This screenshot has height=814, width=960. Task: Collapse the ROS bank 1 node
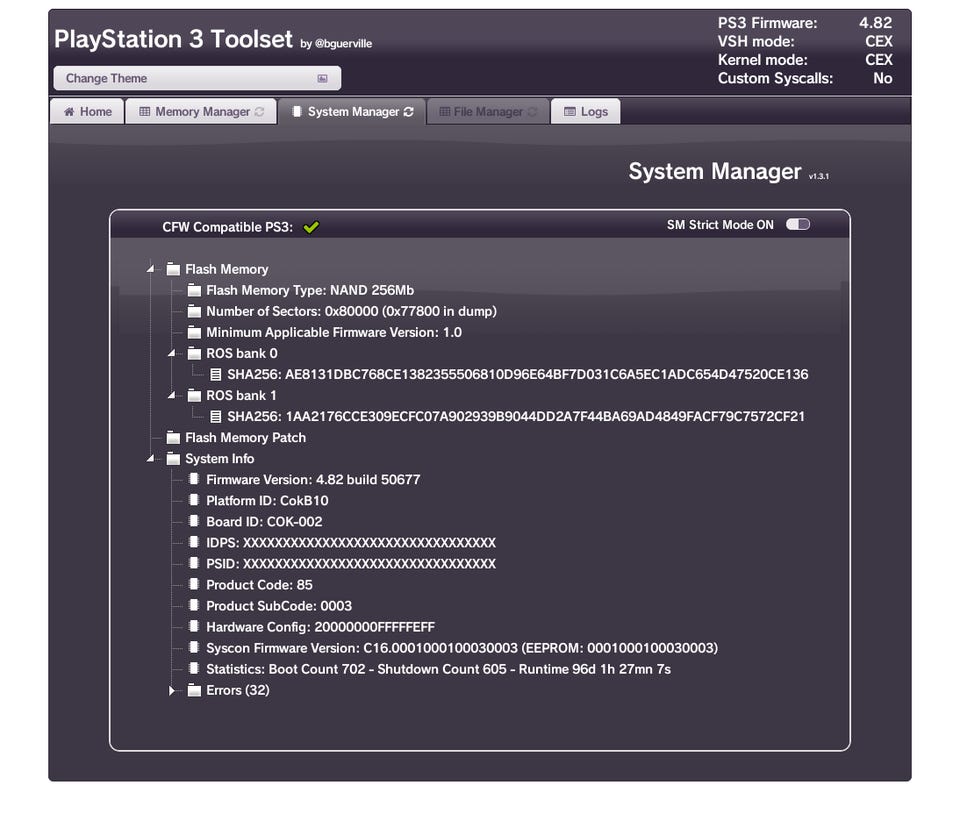172,396
